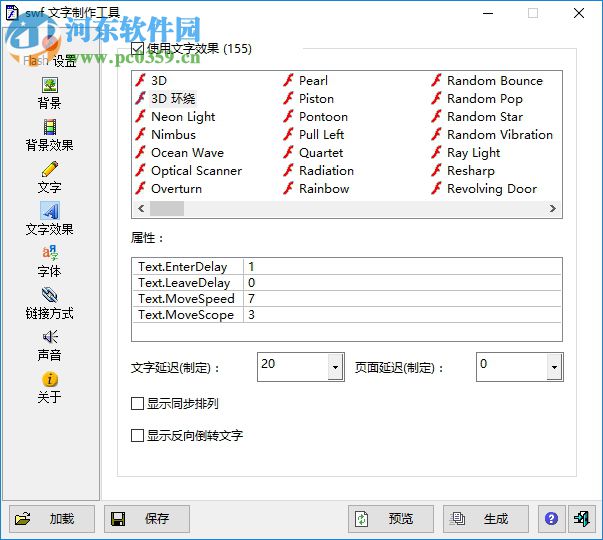Click the help question mark button
The image size is (603, 540).
(x=551, y=518)
